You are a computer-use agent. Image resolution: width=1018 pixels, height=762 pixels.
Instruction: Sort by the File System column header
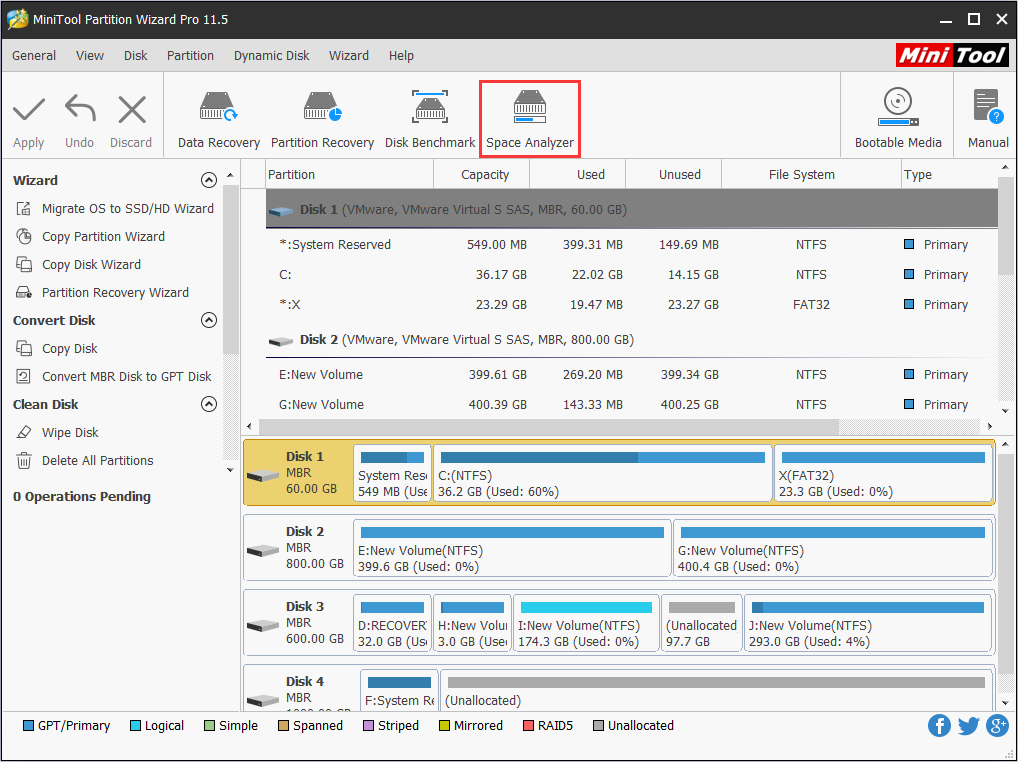(812, 175)
